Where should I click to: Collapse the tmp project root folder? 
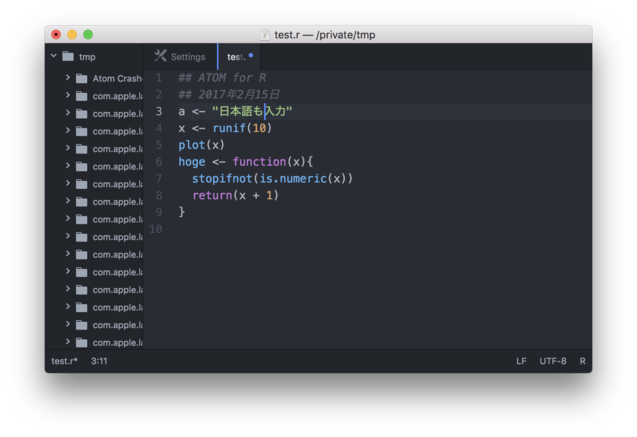(54, 57)
